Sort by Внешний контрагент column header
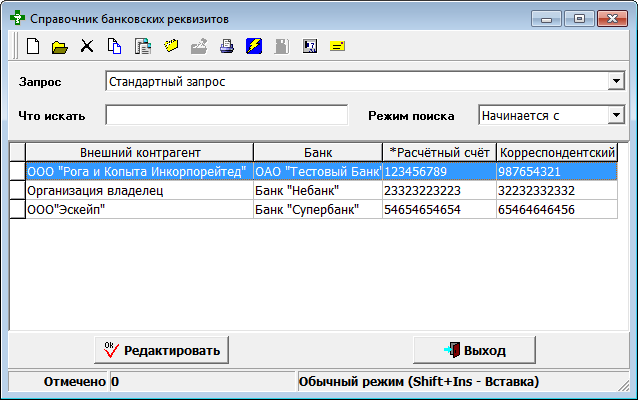Screen dimensions: 638x400 tap(140, 152)
